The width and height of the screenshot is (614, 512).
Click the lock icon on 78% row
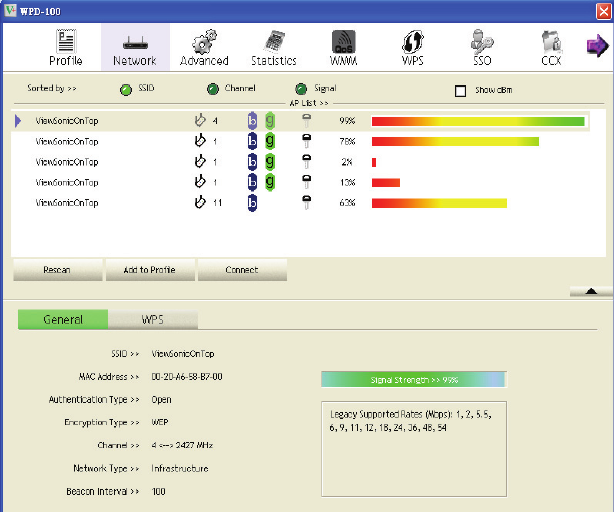click(307, 141)
